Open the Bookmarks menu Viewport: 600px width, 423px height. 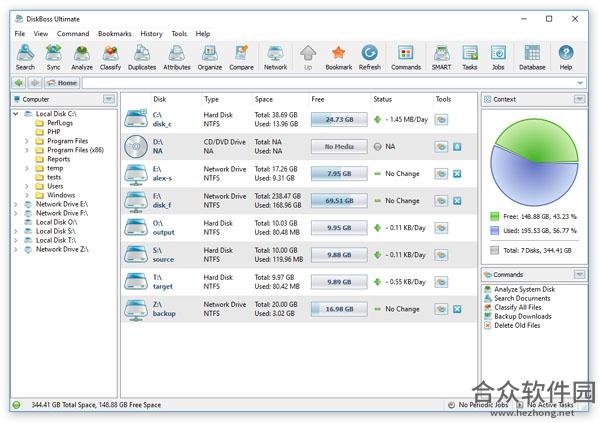(x=114, y=34)
